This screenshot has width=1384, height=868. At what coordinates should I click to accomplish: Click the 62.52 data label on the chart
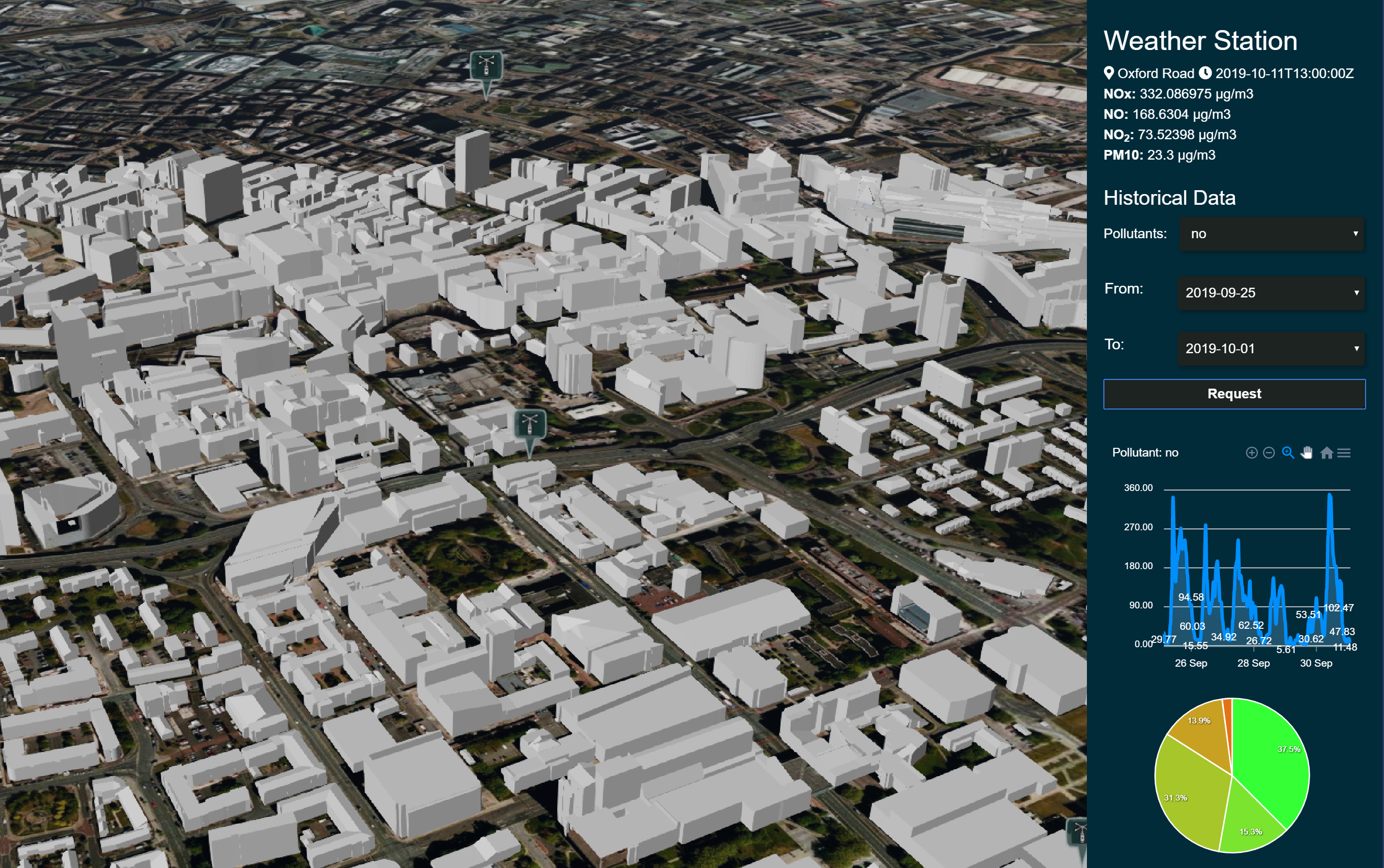pyautogui.click(x=1251, y=625)
